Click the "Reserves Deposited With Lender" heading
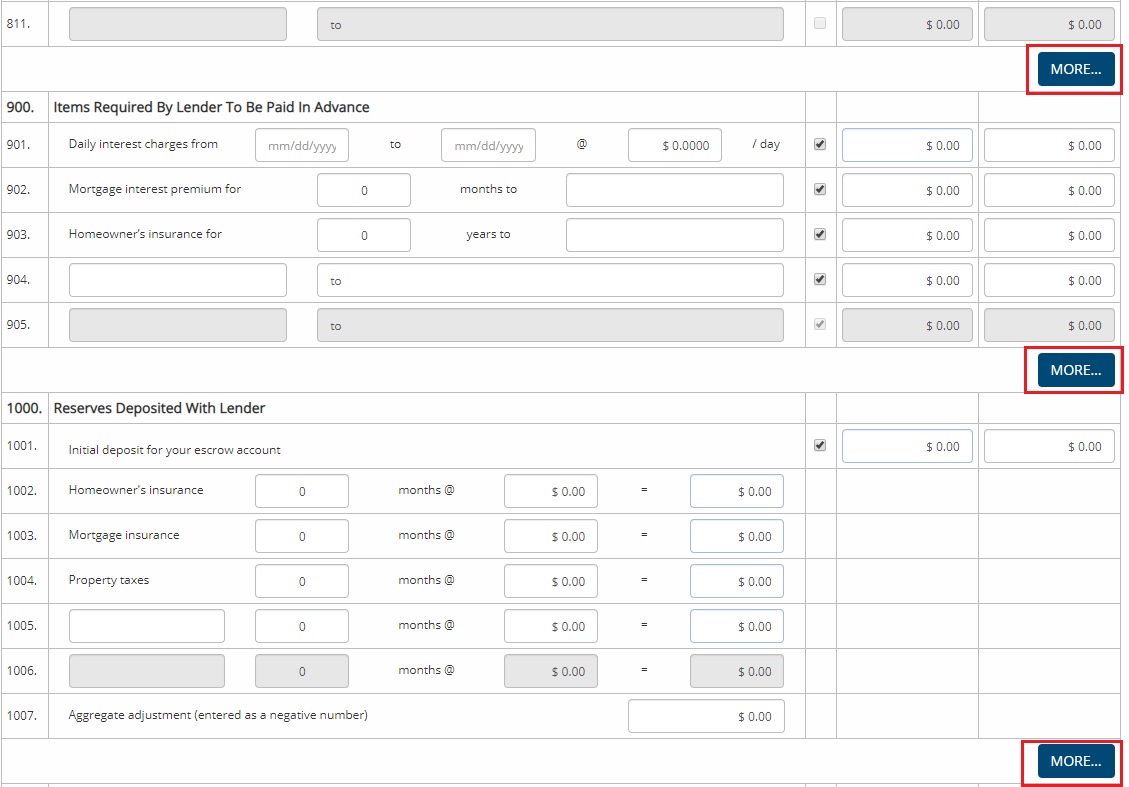1129x787 pixels. pyautogui.click(x=159, y=408)
